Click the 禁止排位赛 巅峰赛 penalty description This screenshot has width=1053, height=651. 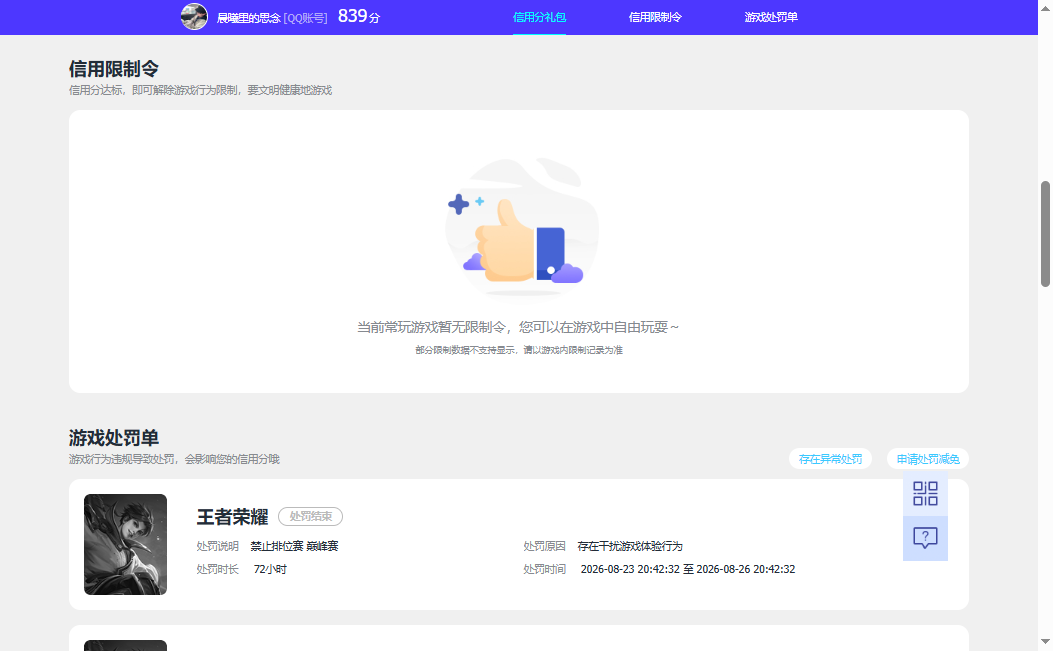(294, 546)
